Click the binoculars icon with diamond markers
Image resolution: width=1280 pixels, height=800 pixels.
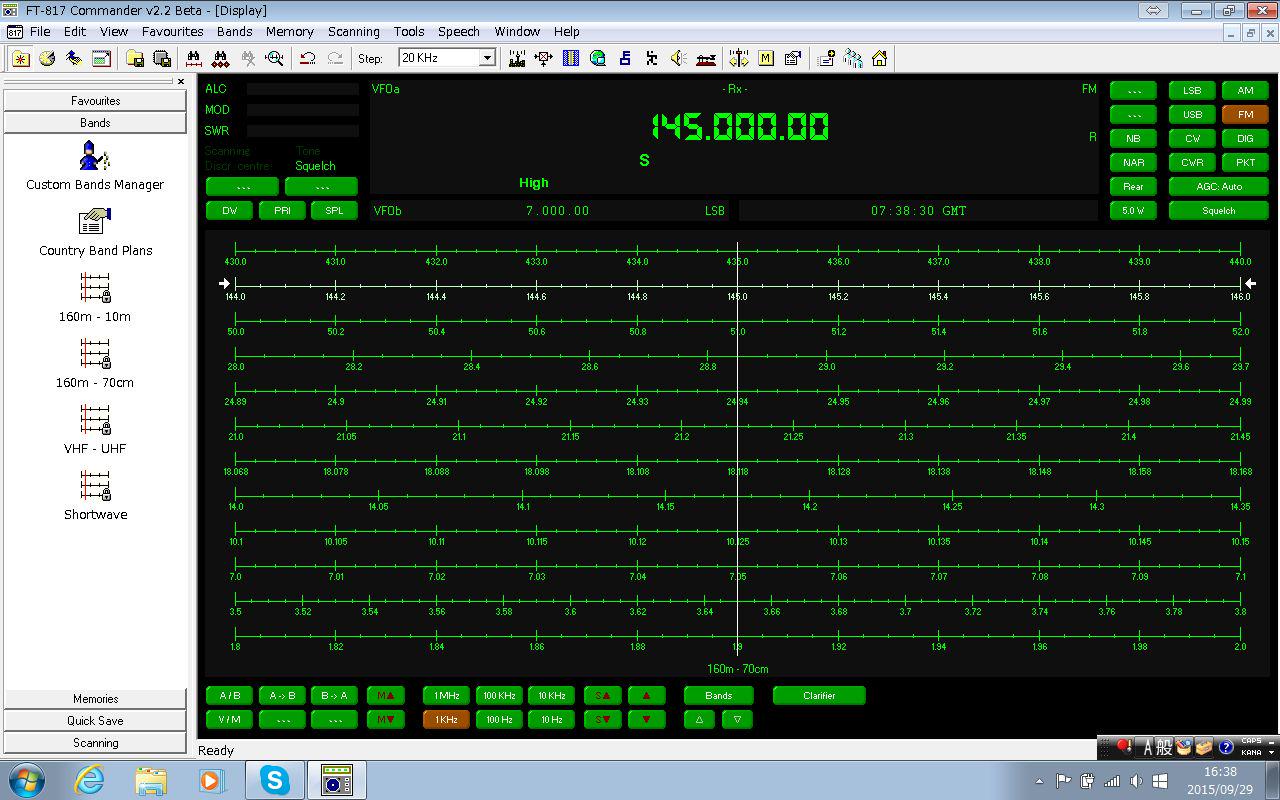point(221,59)
